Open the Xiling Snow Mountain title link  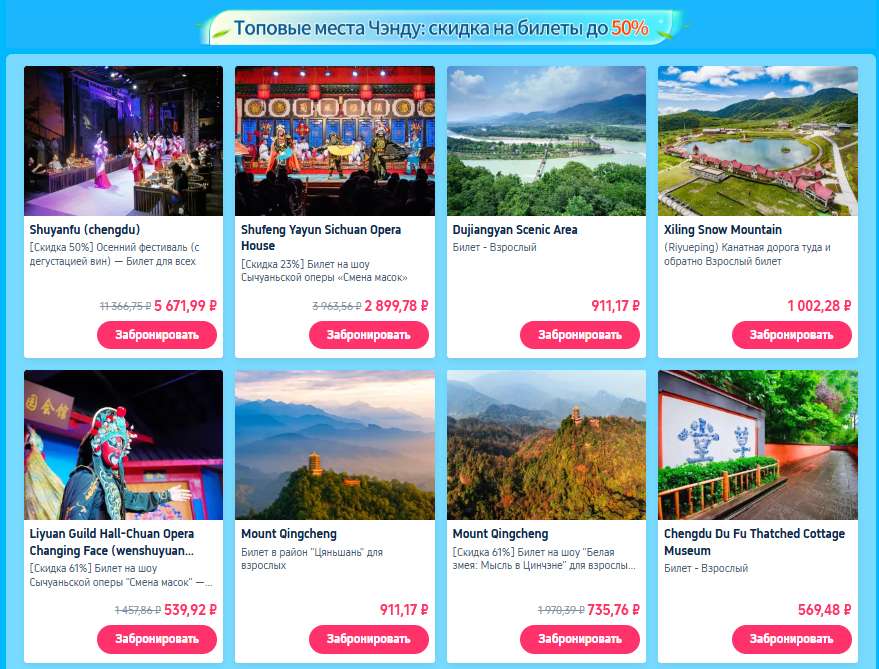coord(723,229)
